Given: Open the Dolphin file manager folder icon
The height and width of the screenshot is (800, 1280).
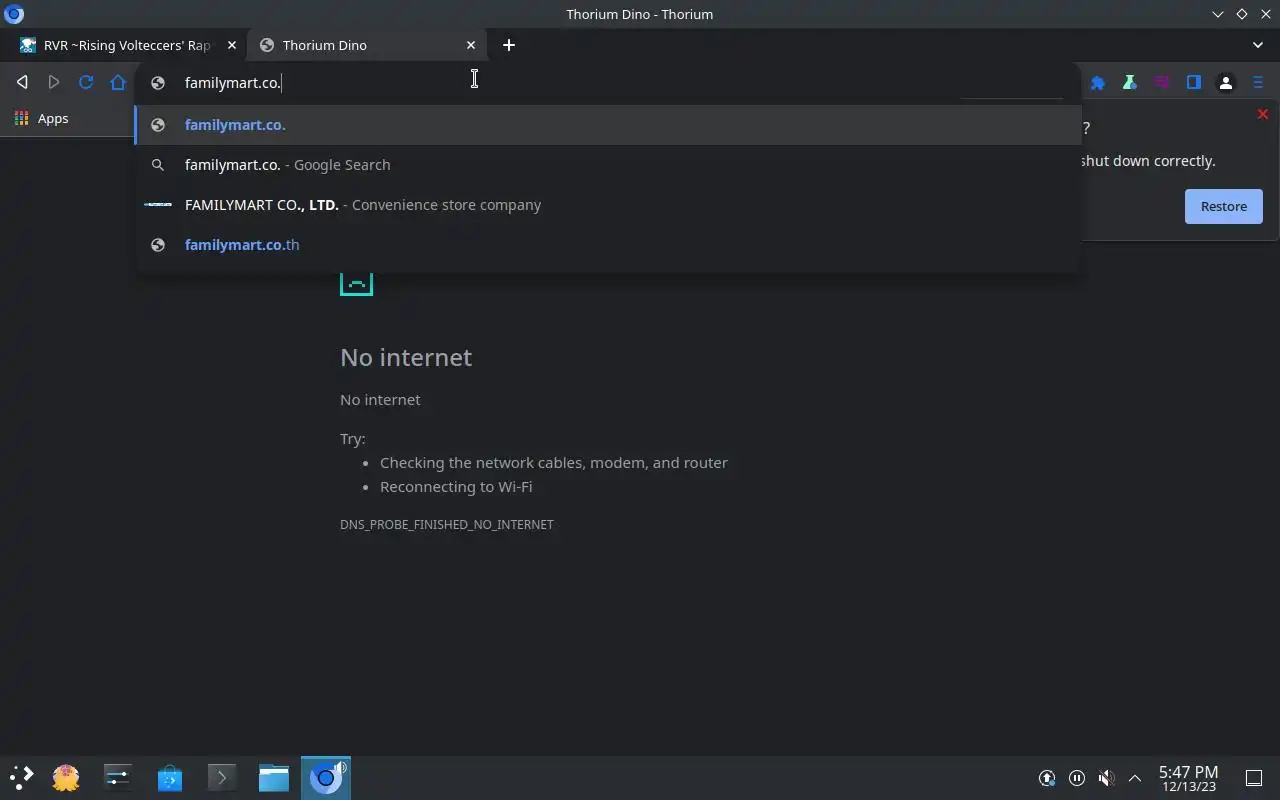Looking at the screenshot, I should tap(274, 777).
